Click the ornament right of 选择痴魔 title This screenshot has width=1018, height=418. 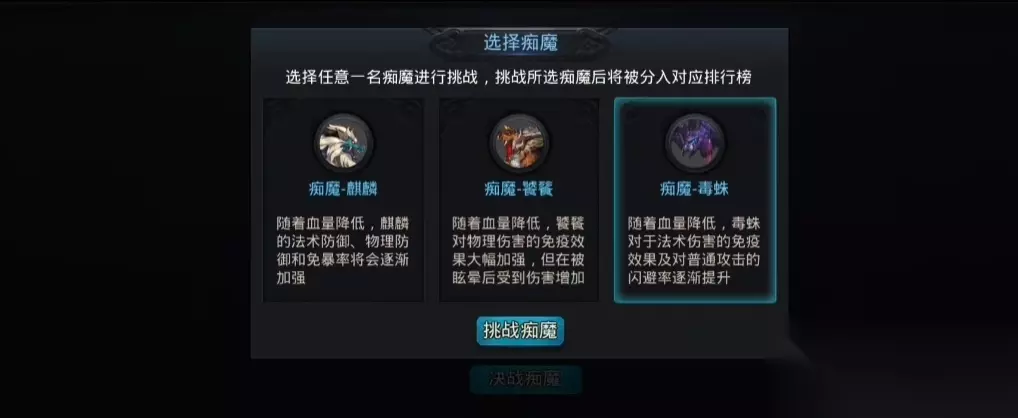(591, 42)
